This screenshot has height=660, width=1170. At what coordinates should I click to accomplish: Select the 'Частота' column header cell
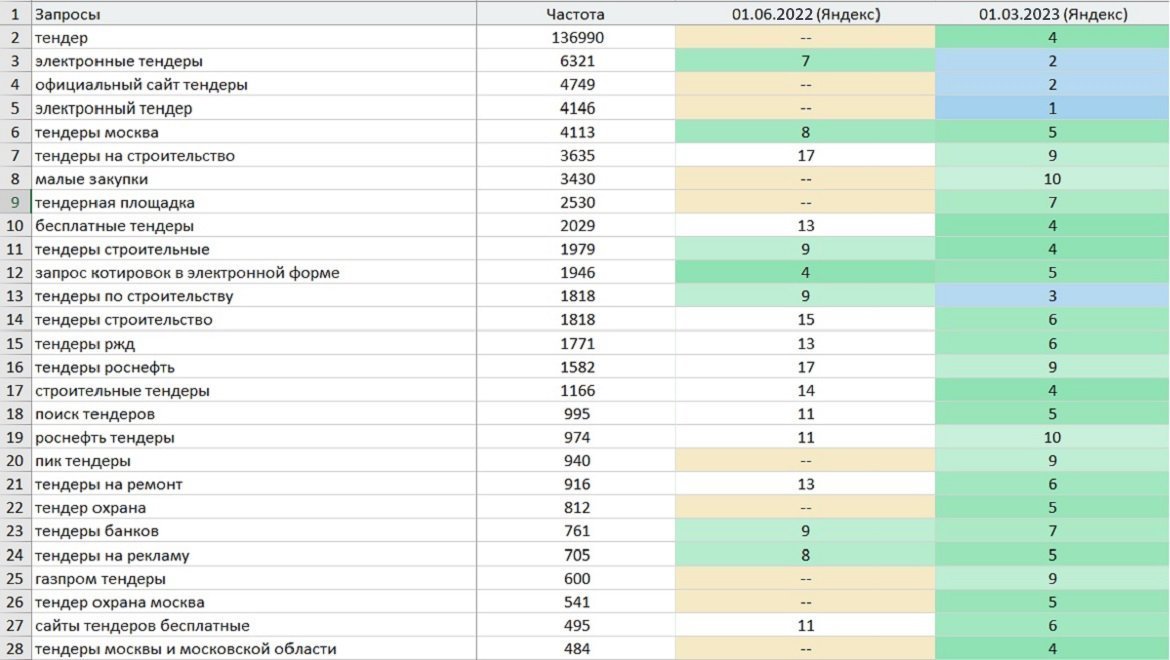(x=575, y=13)
